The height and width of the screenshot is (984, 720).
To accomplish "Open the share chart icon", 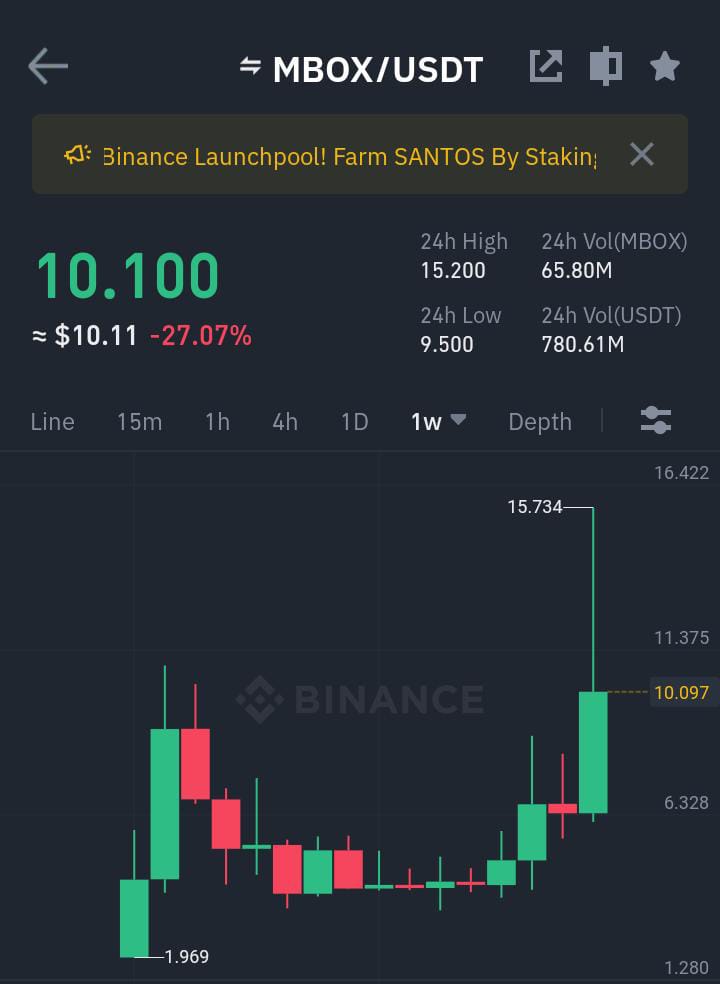I will tap(545, 65).
